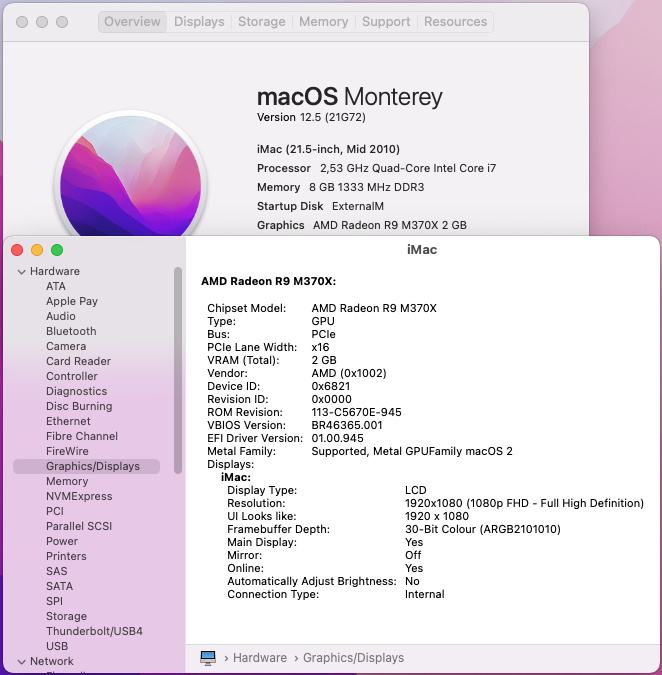Close the System Information window with red button
Viewport: 662px width, 675px height.
click(17, 250)
